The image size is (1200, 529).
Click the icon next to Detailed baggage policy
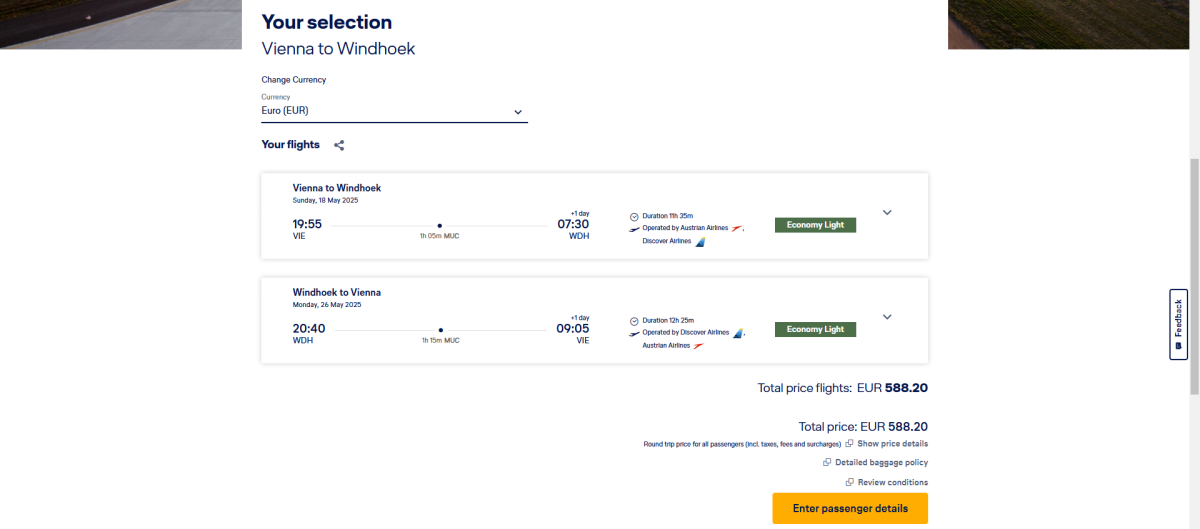click(x=827, y=462)
